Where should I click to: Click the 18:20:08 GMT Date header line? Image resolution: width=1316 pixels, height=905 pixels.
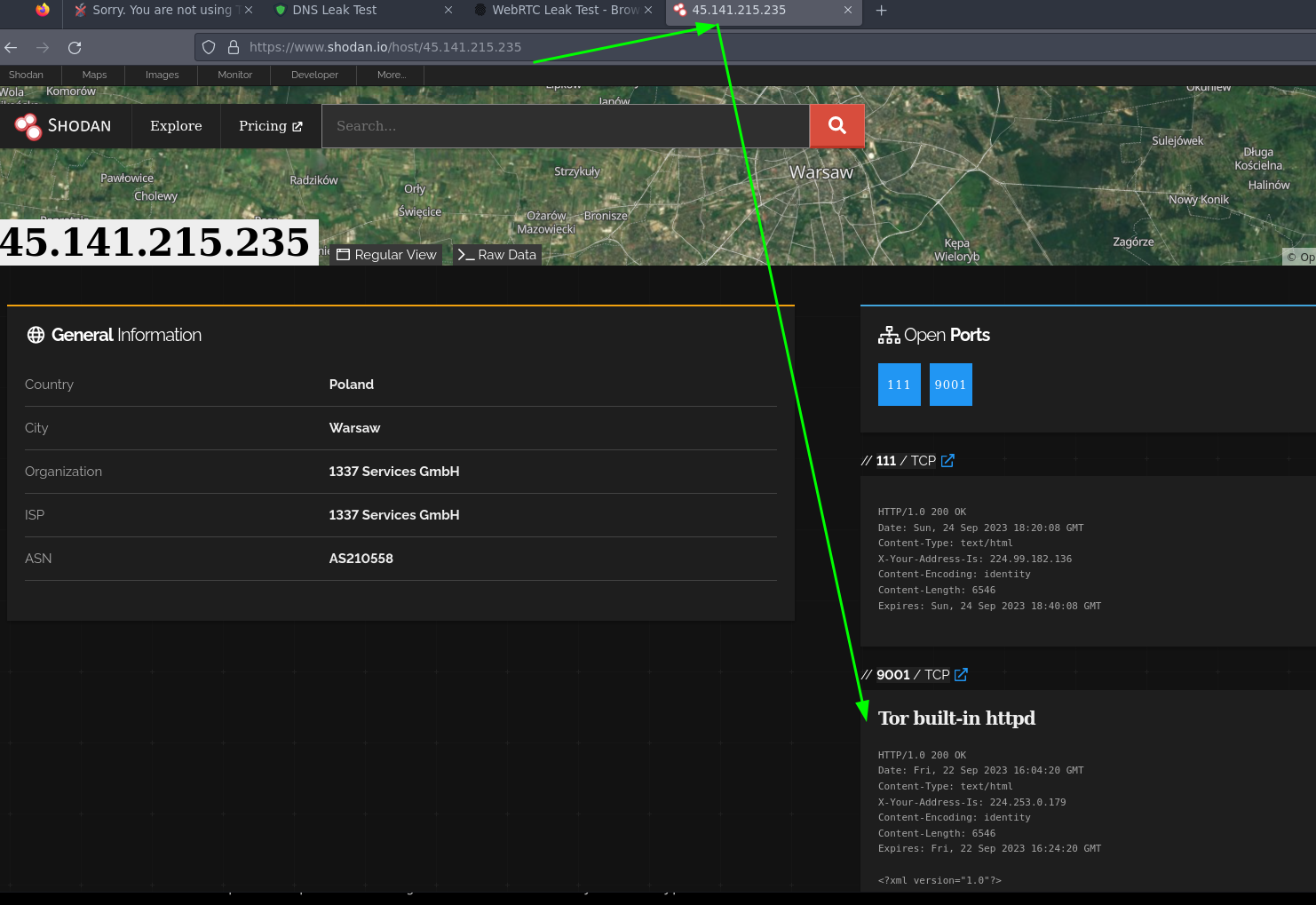(981, 528)
